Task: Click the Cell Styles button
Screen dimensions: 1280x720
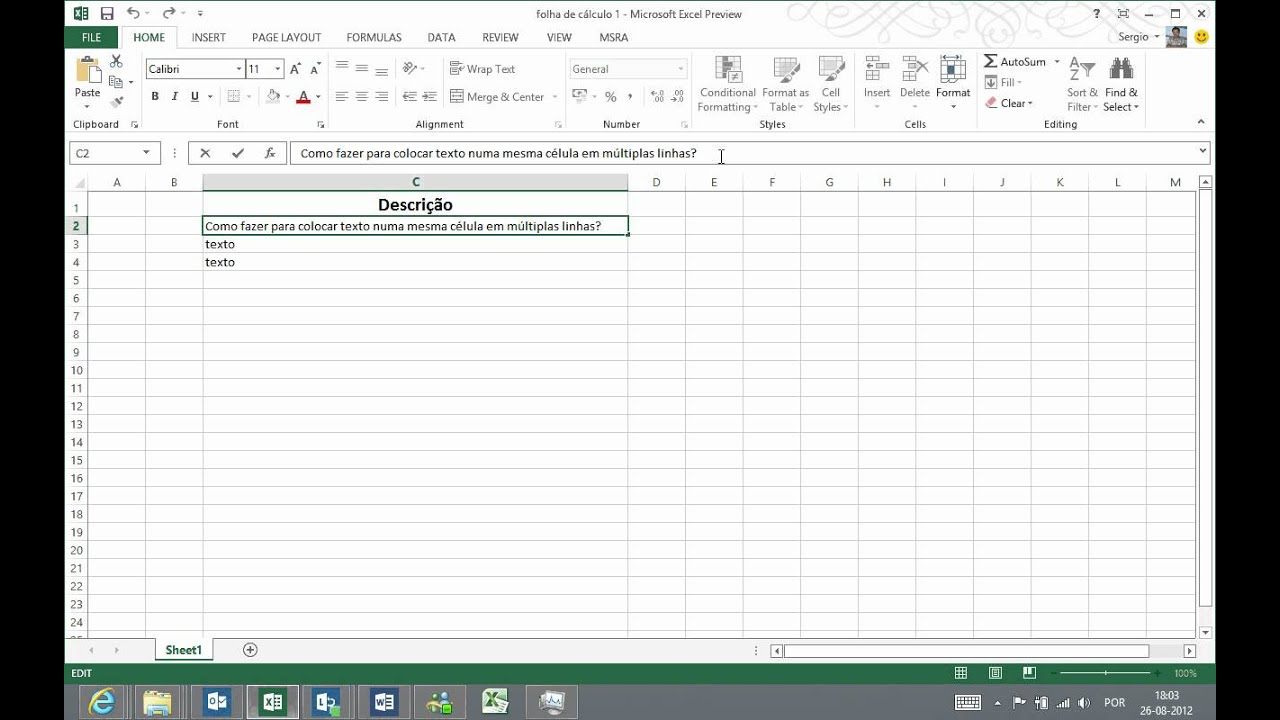Action: (831, 84)
